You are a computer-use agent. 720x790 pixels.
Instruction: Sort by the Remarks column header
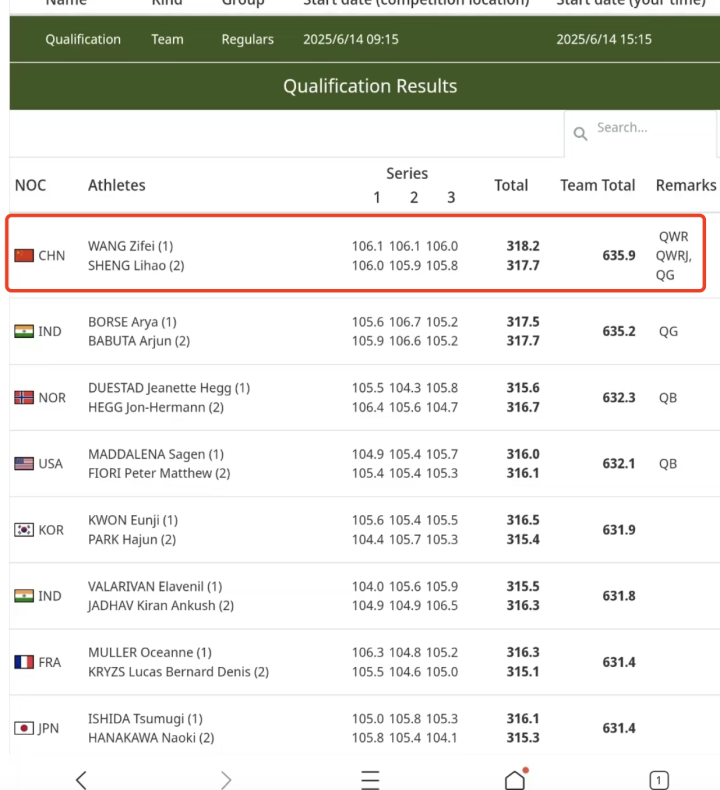tap(685, 185)
